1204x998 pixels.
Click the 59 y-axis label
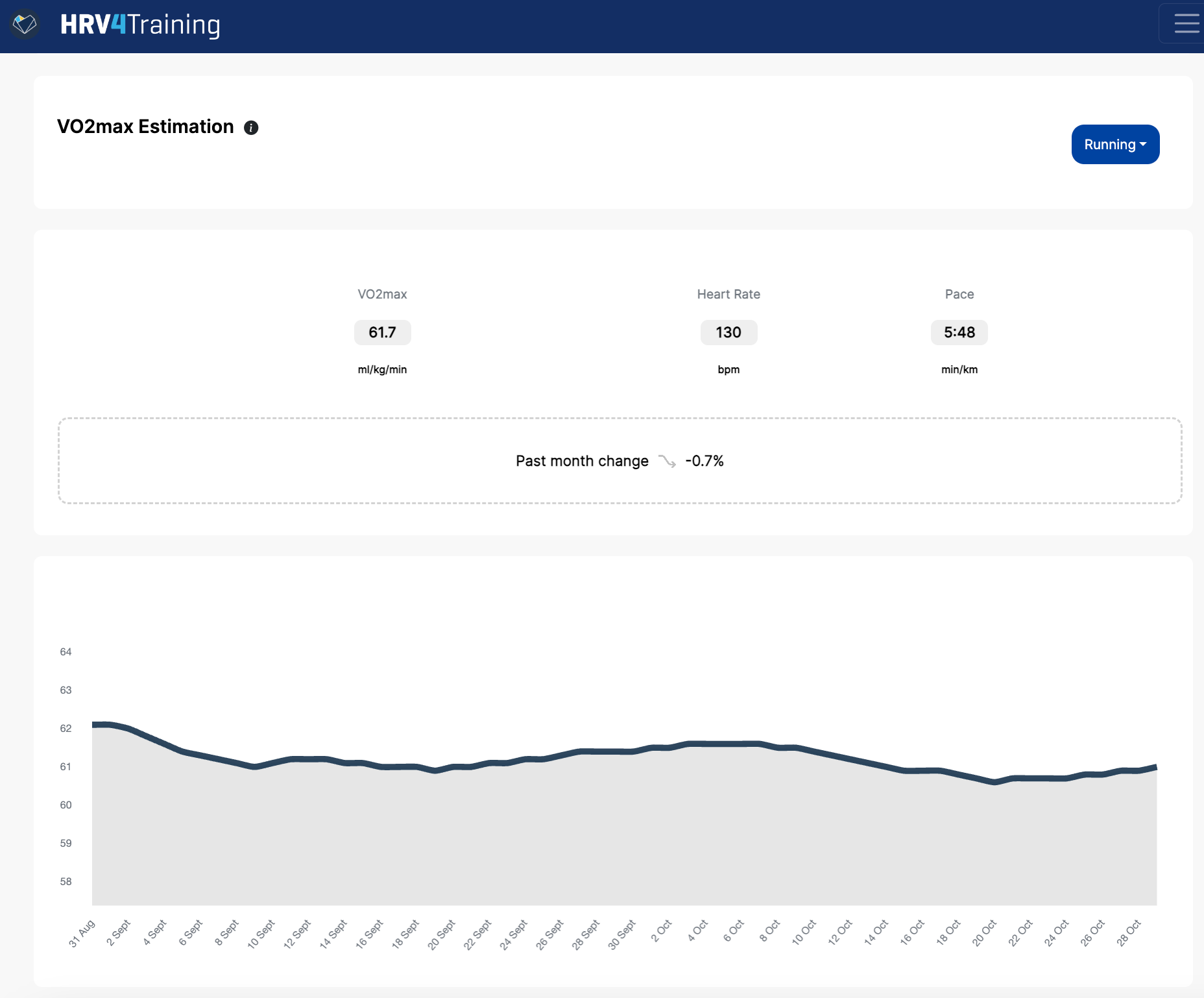66,843
